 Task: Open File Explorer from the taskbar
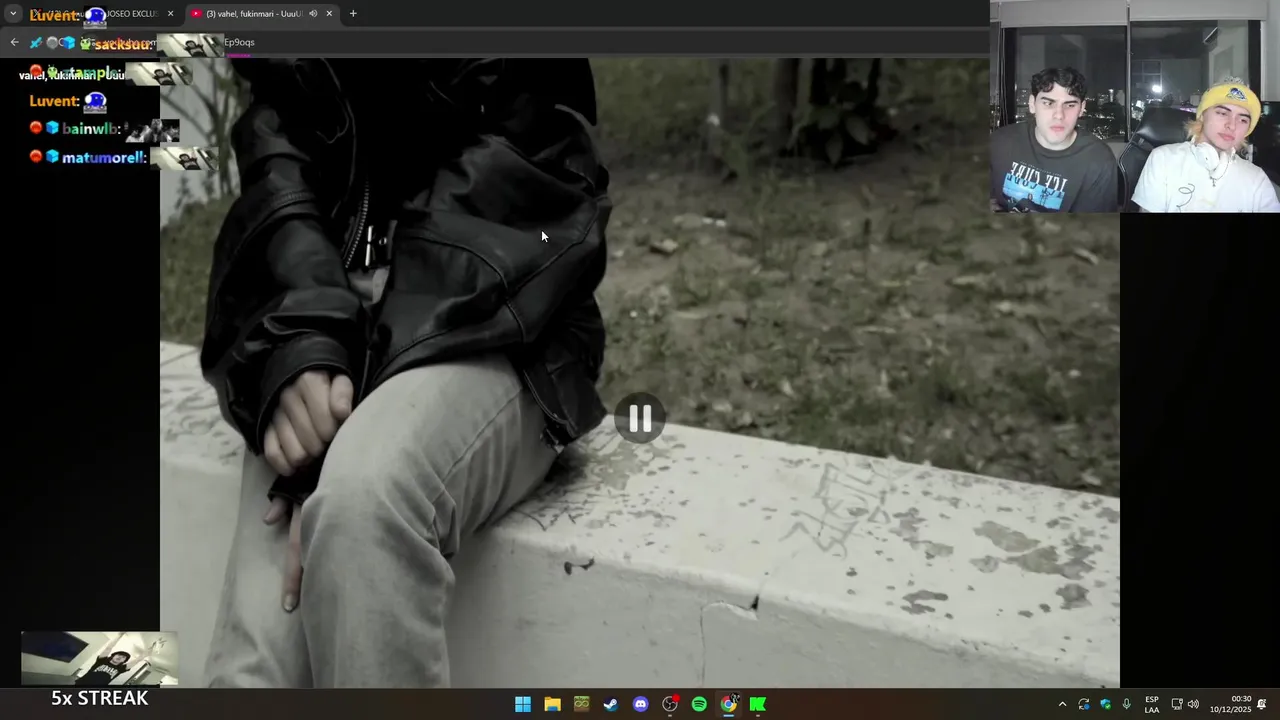[x=552, y=704]
